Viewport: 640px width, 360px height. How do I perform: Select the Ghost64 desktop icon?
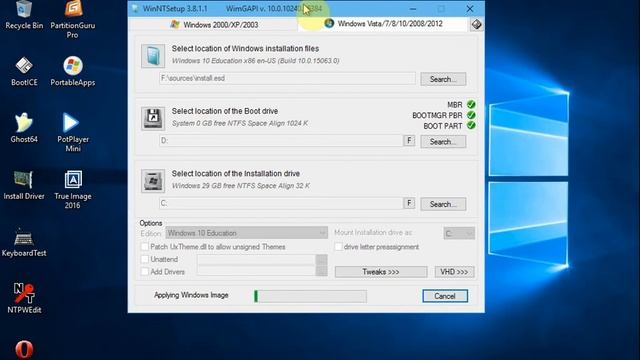pyautogui.click(x=24, y=128)
